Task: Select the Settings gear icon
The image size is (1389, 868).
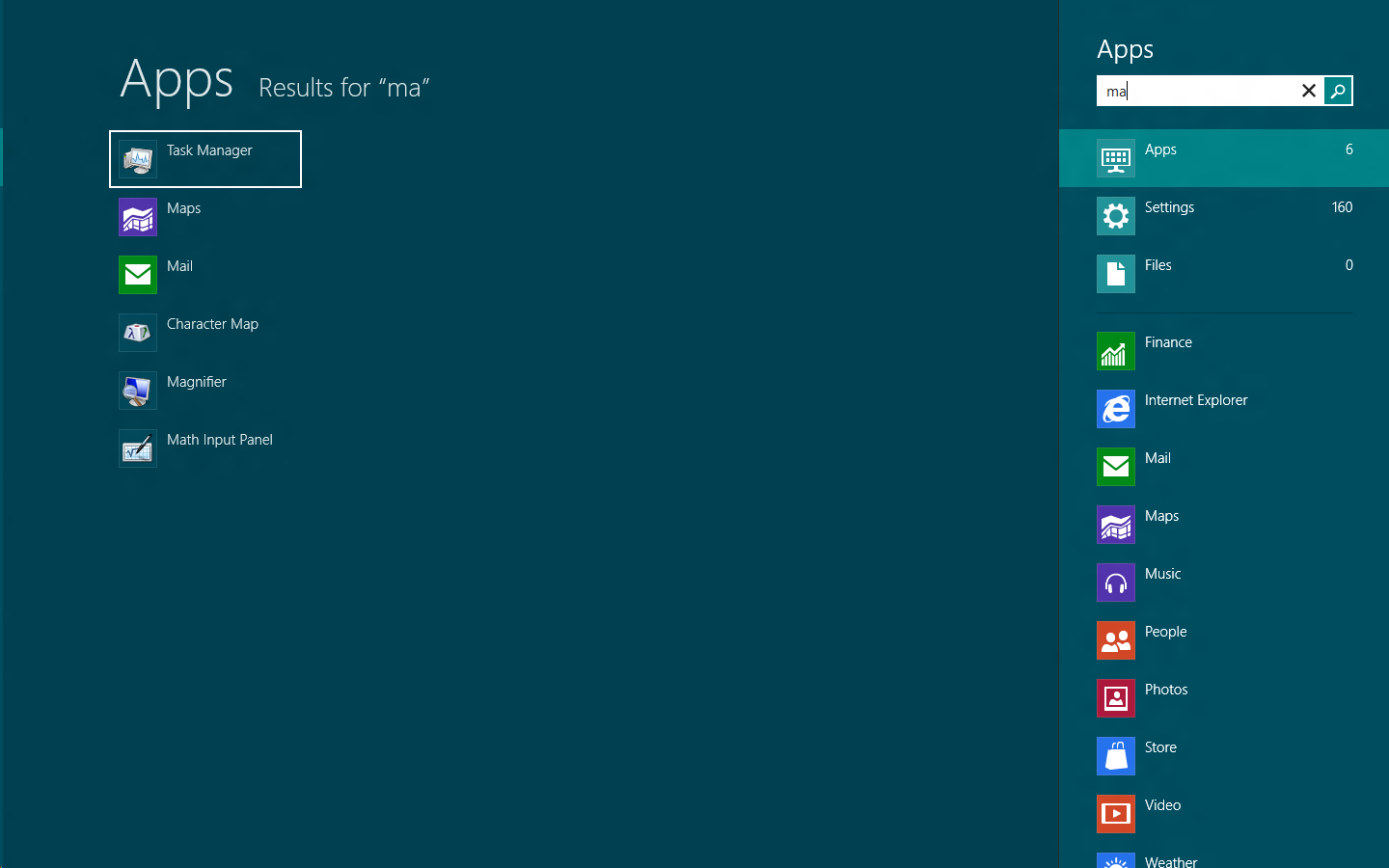Action: [x=1116, y=216]
